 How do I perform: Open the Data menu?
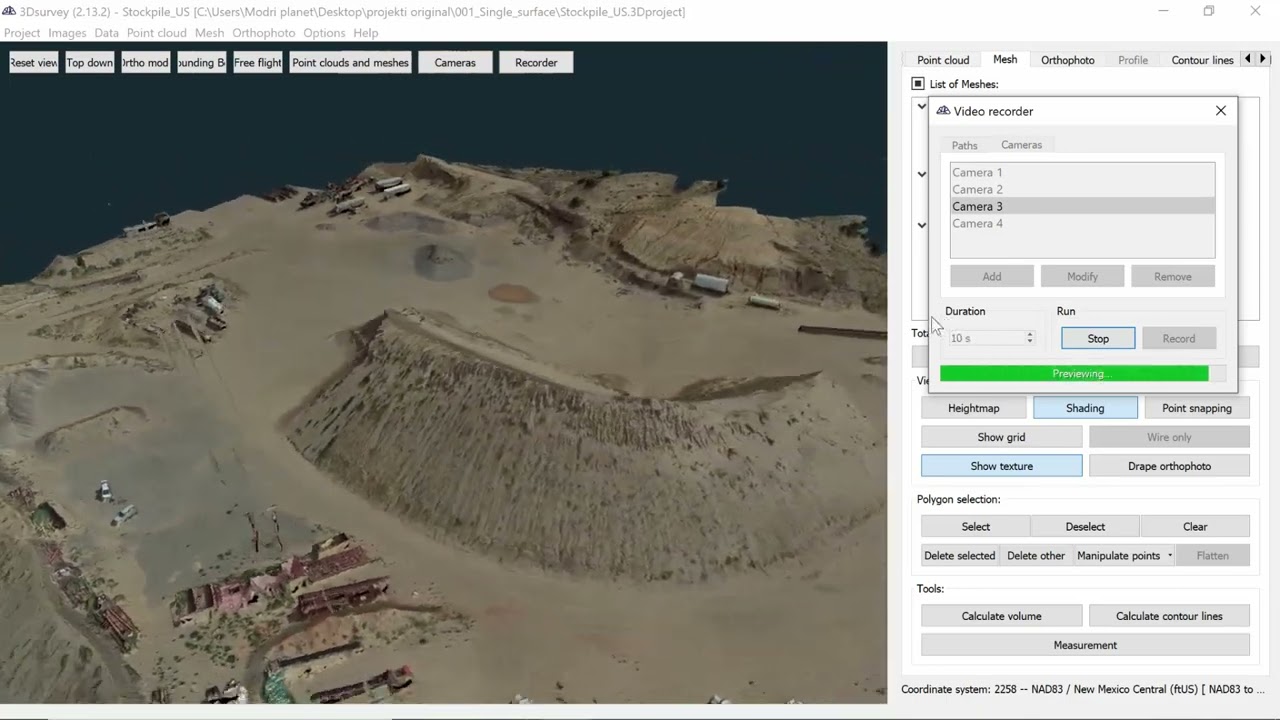point(106,33)
